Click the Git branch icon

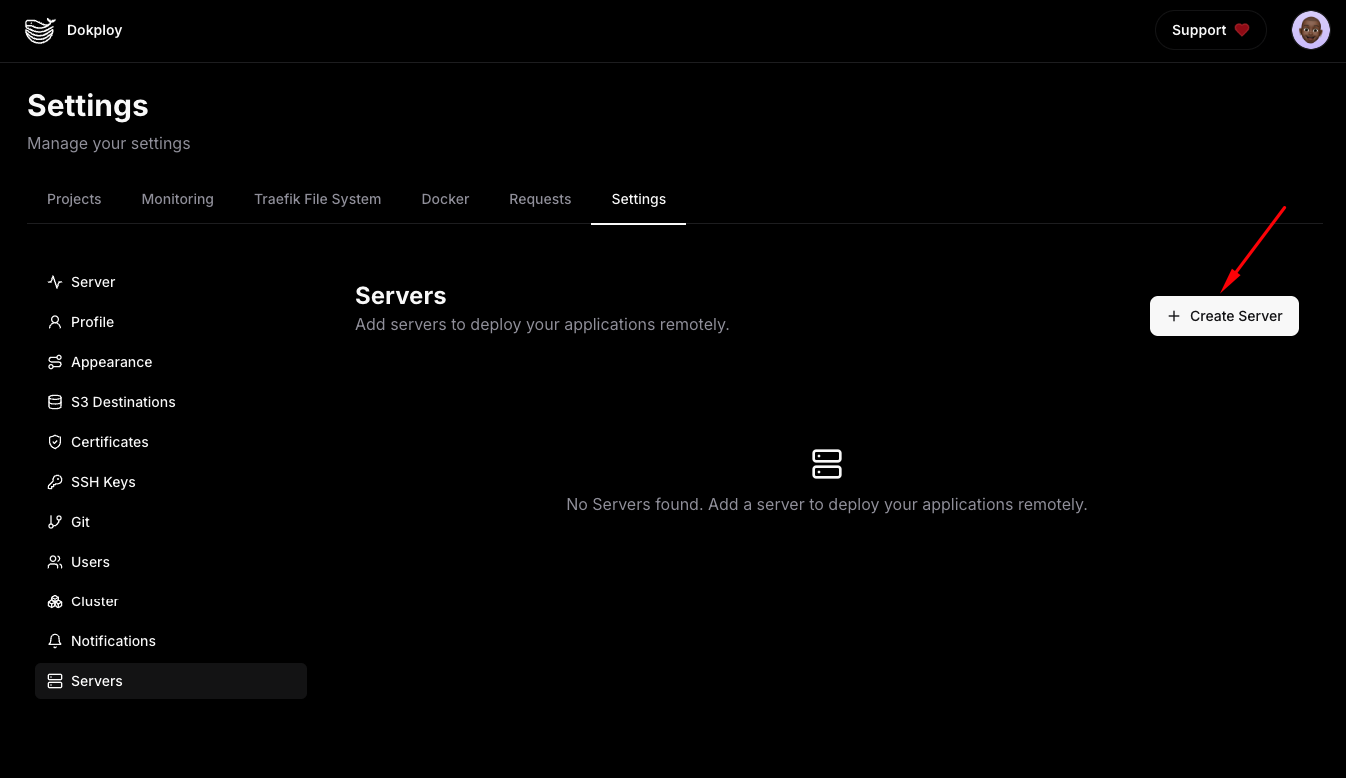click(55, 522)
